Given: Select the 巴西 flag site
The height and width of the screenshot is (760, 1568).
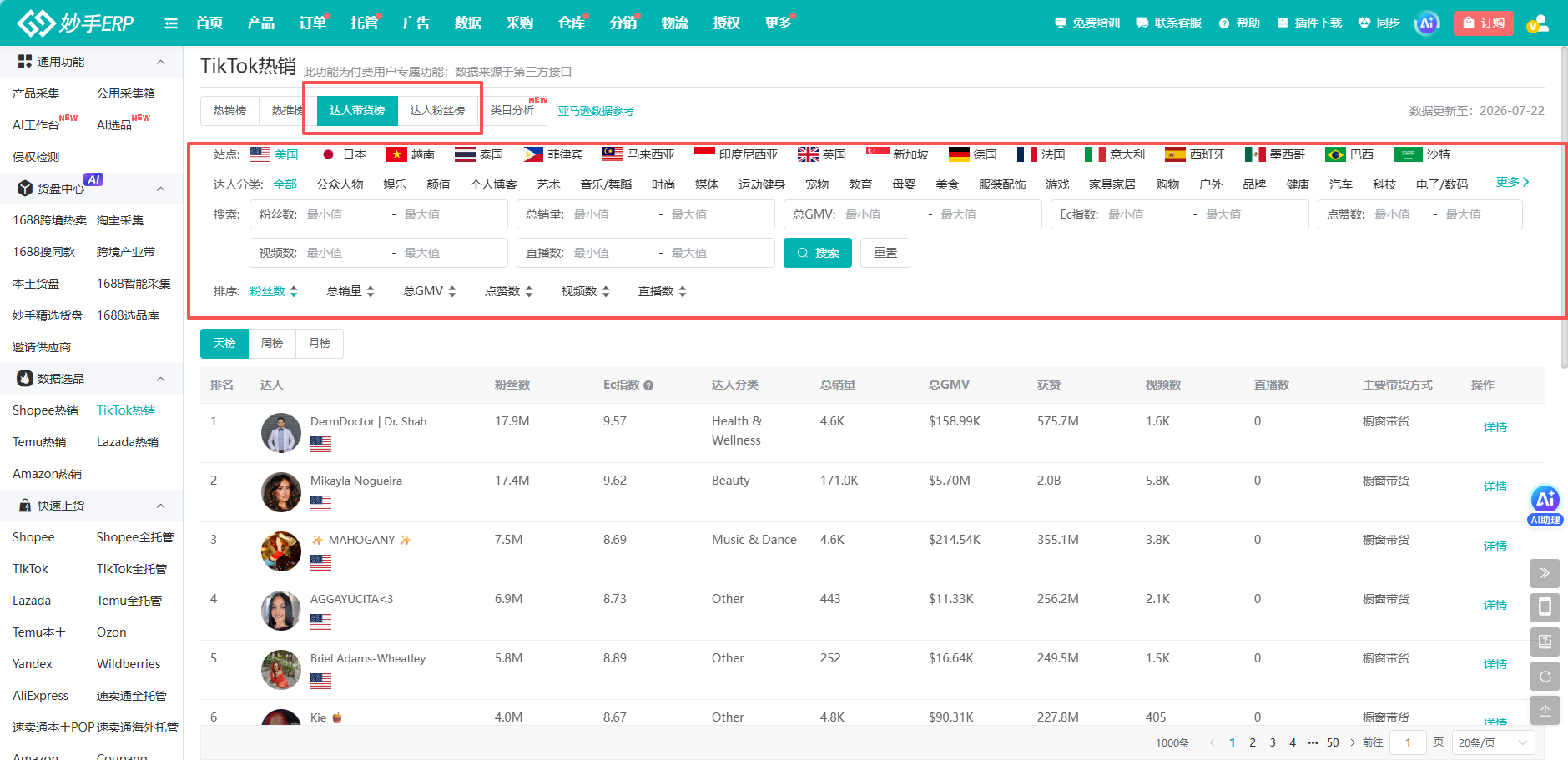Looking at the screenshot, I should pos(1349,154).
